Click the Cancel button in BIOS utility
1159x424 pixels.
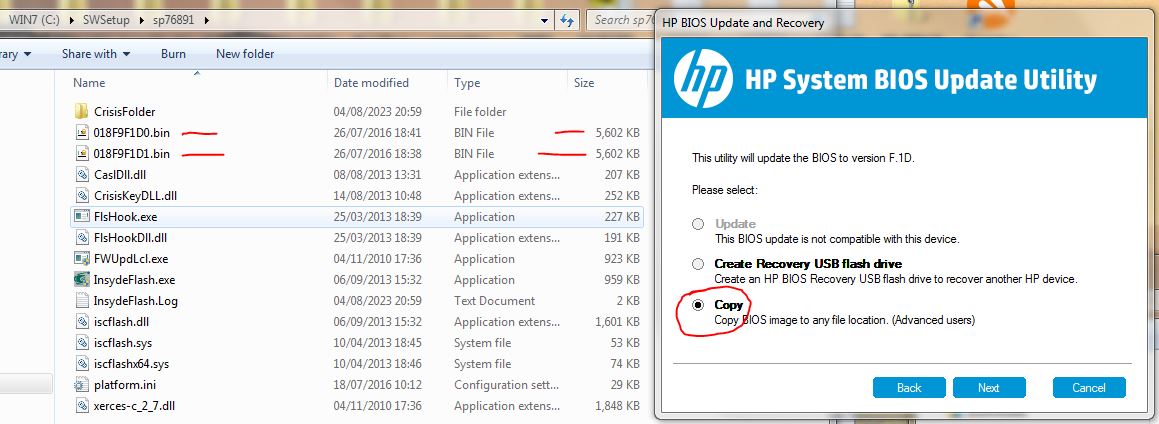[1089, 388]
